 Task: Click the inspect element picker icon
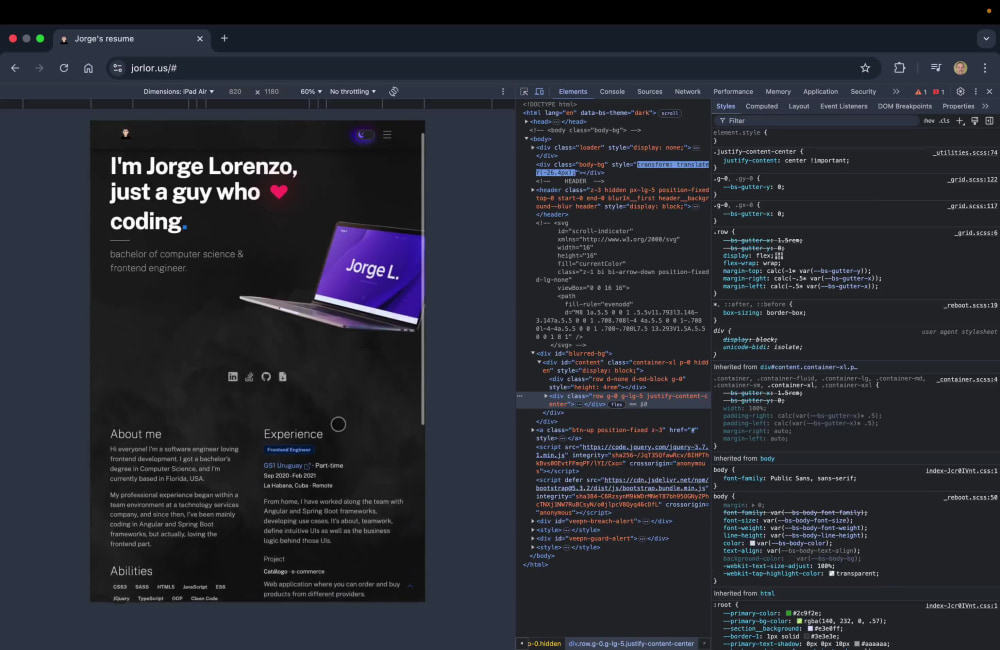pyautogui.click(x=524, y=92)
